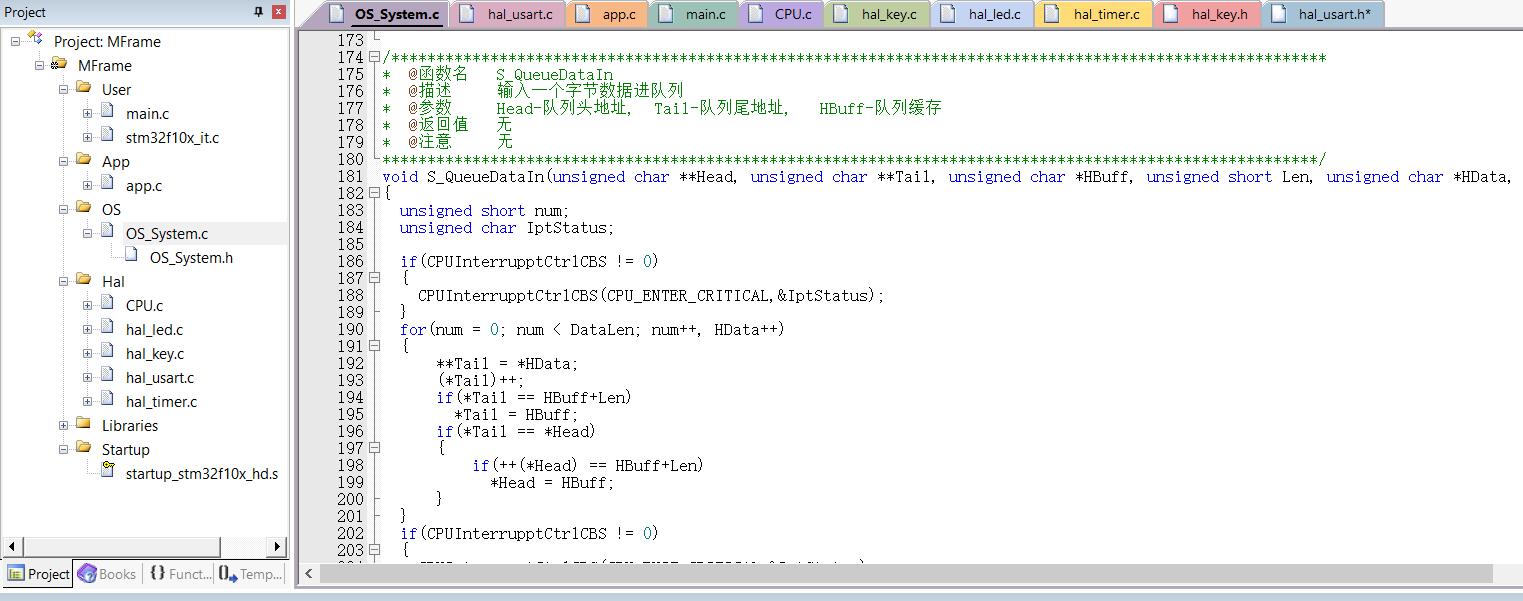Open OS_System.h header in tree
The width and height of the screenshot is (1523, 601).
[191, 258]
